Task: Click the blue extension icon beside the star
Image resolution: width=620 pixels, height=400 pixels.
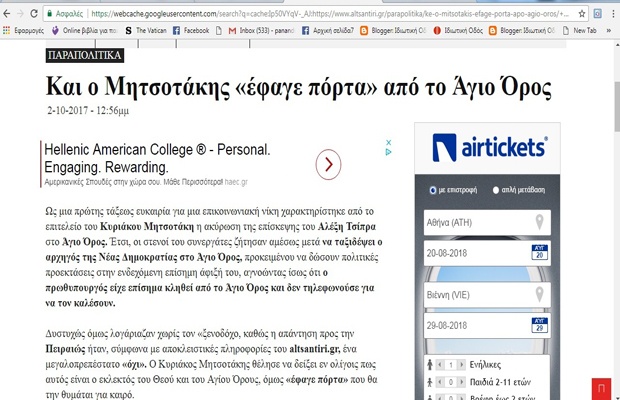Action: coord(597,14)
